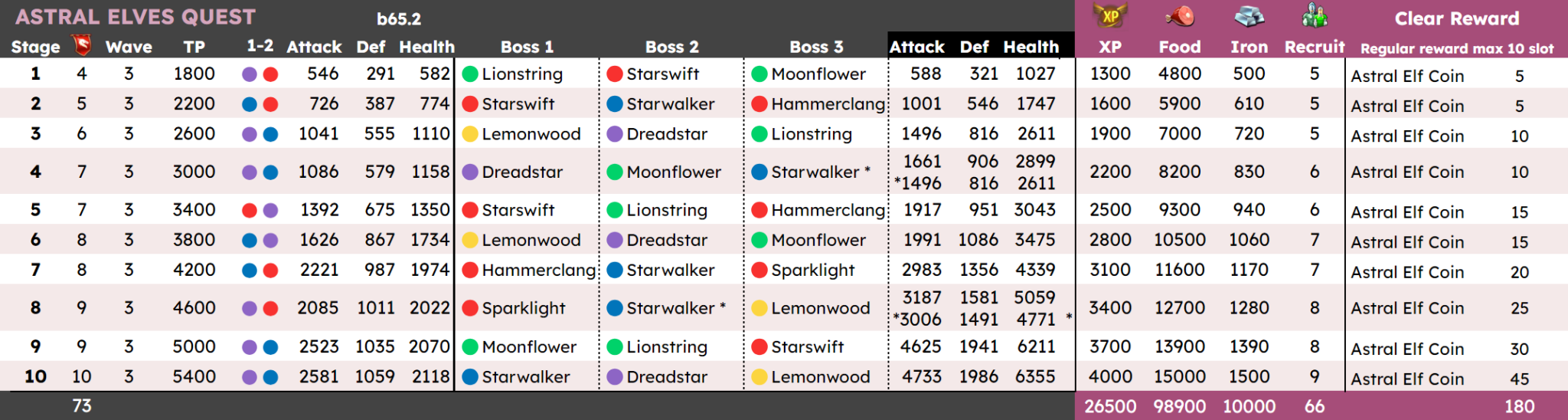Click the green dot next to stage 1 Lionstring
The height and width of the screenshot is (420, 1568).
tap(470, 74)
